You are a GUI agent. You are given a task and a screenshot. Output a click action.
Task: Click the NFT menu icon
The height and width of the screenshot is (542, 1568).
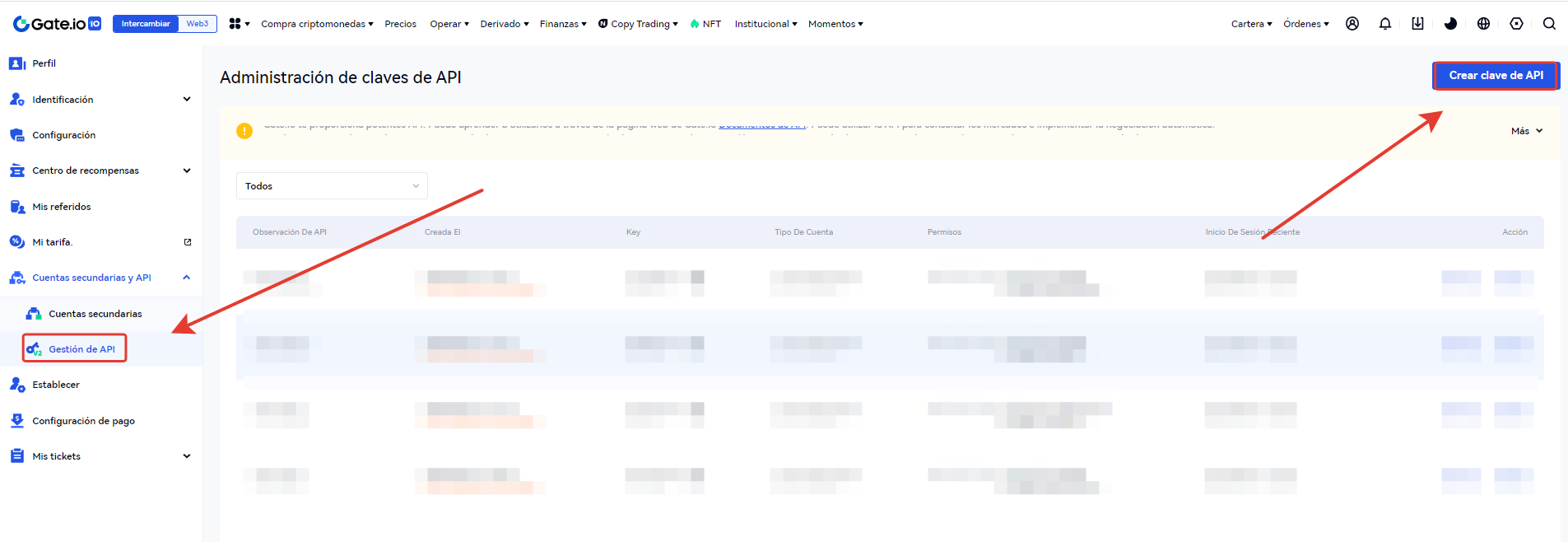tap(695, 24)
